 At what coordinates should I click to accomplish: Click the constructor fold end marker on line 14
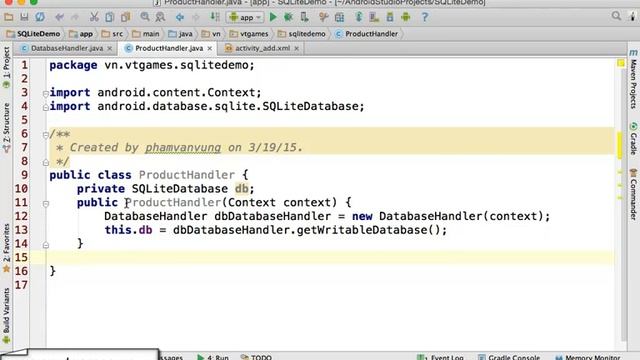tap(46, 245)
